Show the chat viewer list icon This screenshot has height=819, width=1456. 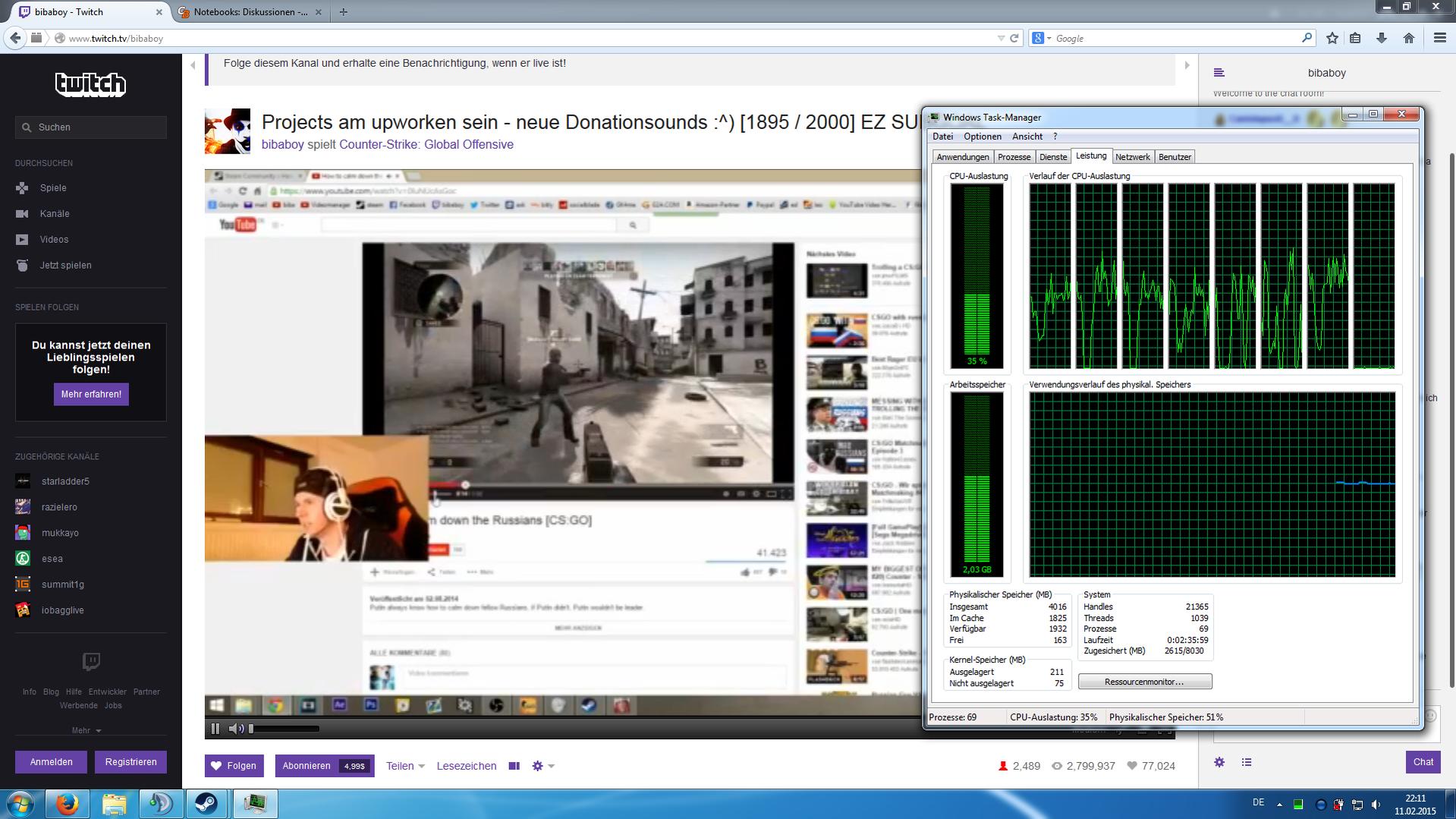coord(1247,762)
